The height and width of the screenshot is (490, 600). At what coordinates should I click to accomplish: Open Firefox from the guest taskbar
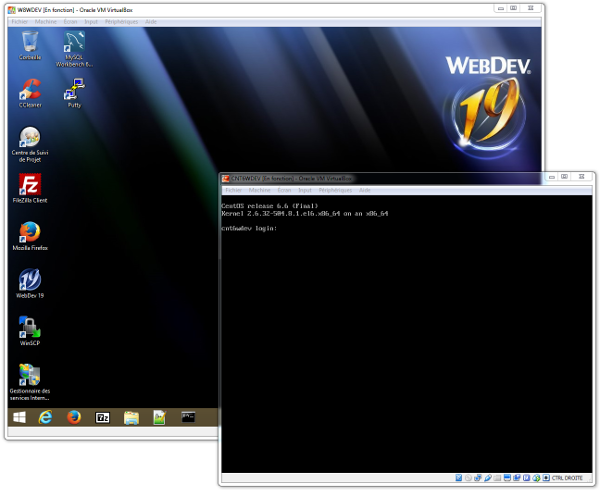click(x=74, y=417)
